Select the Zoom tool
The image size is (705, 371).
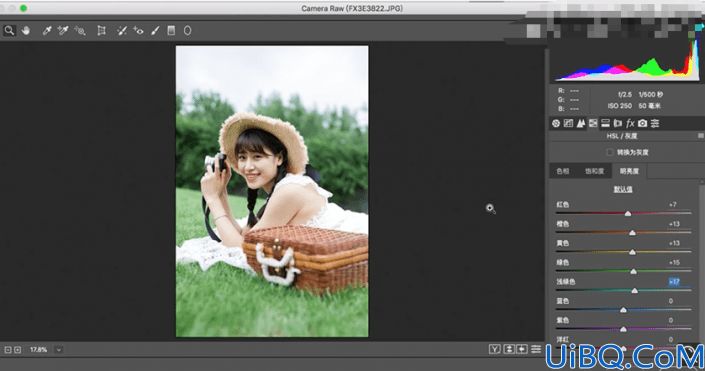point(9,31)
